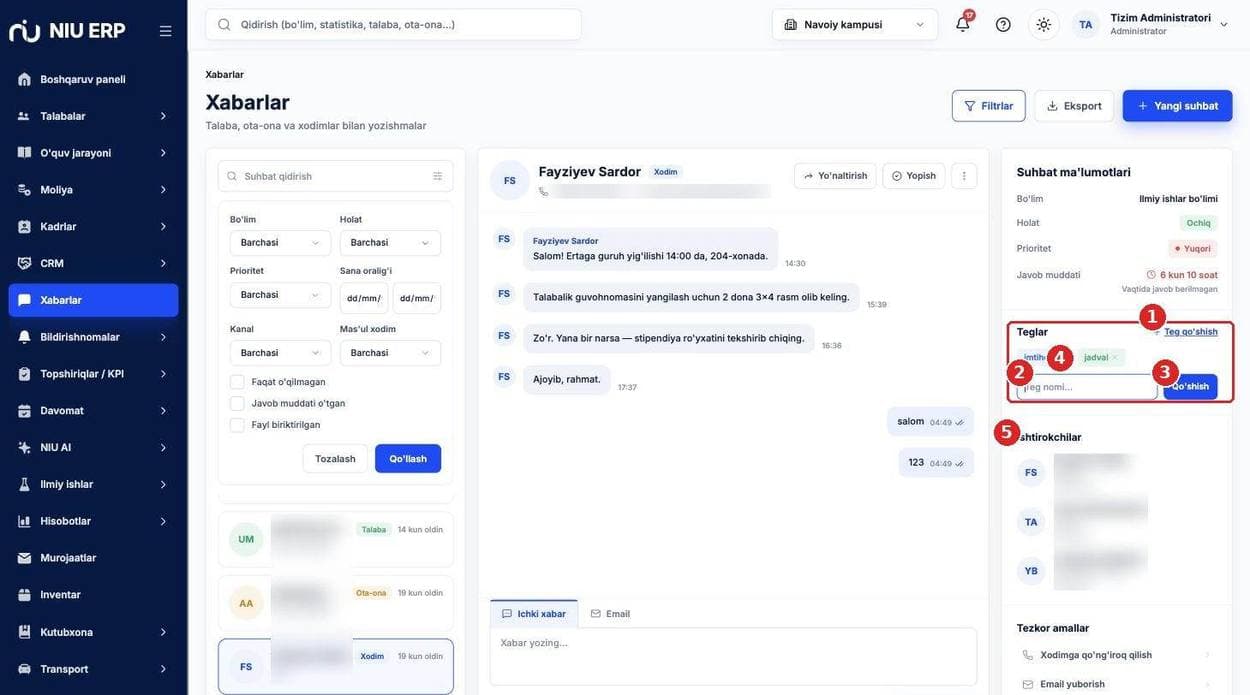Remove the jadval tag with its x
The height and width of the screenshot is (695, 1250).
tap(1115, 357)
